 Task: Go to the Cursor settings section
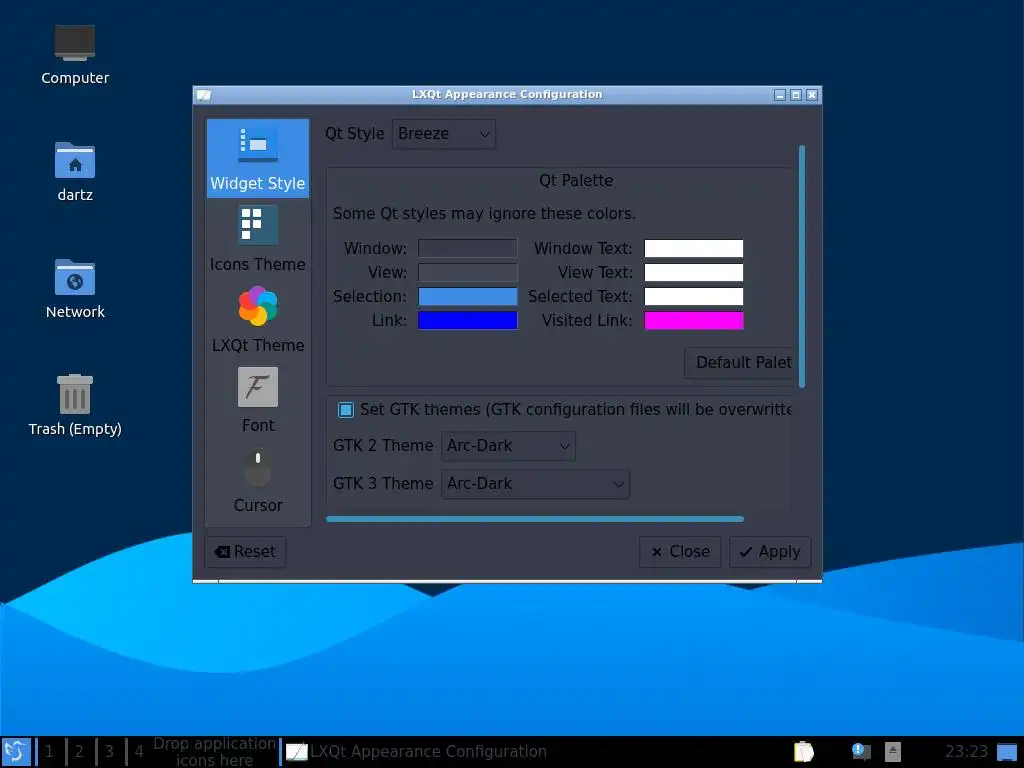pos(257,481)
